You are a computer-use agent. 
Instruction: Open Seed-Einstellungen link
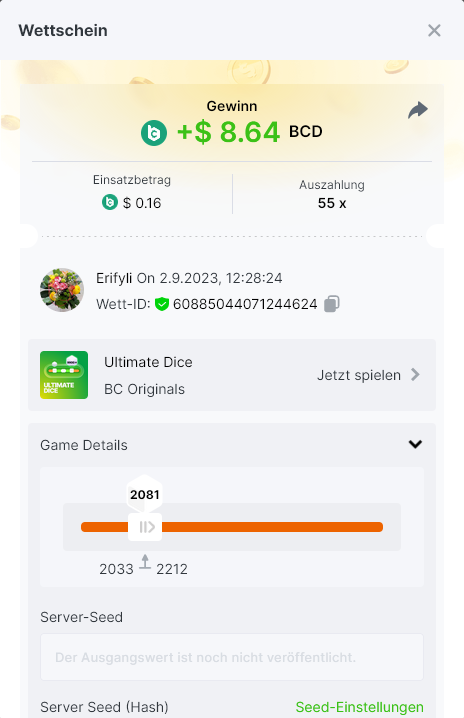click(x=360, y=707)
